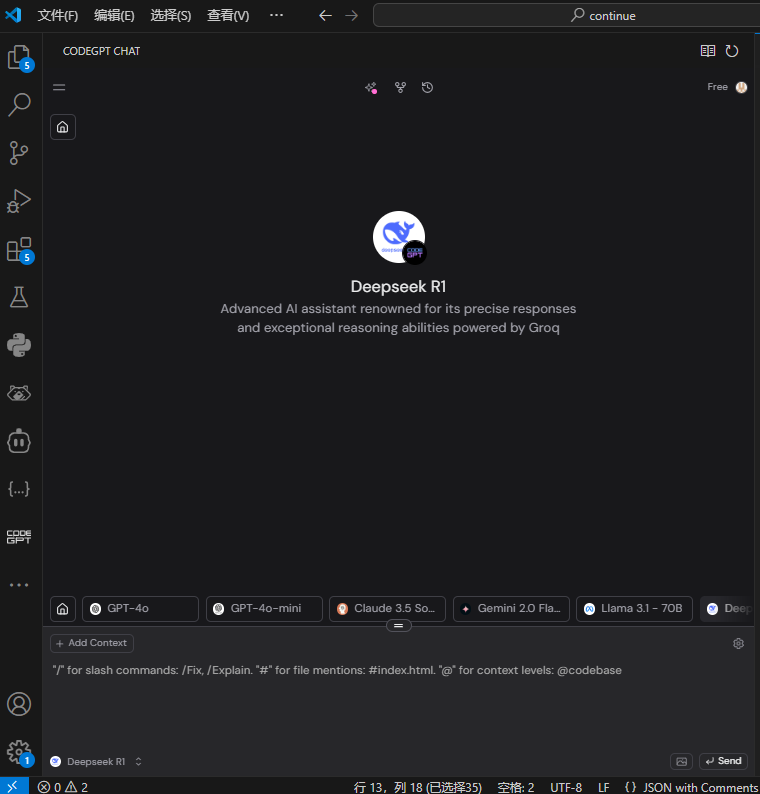The image size is (760, 794).
Task: Open Source Control view
Action: click(19, 152)
